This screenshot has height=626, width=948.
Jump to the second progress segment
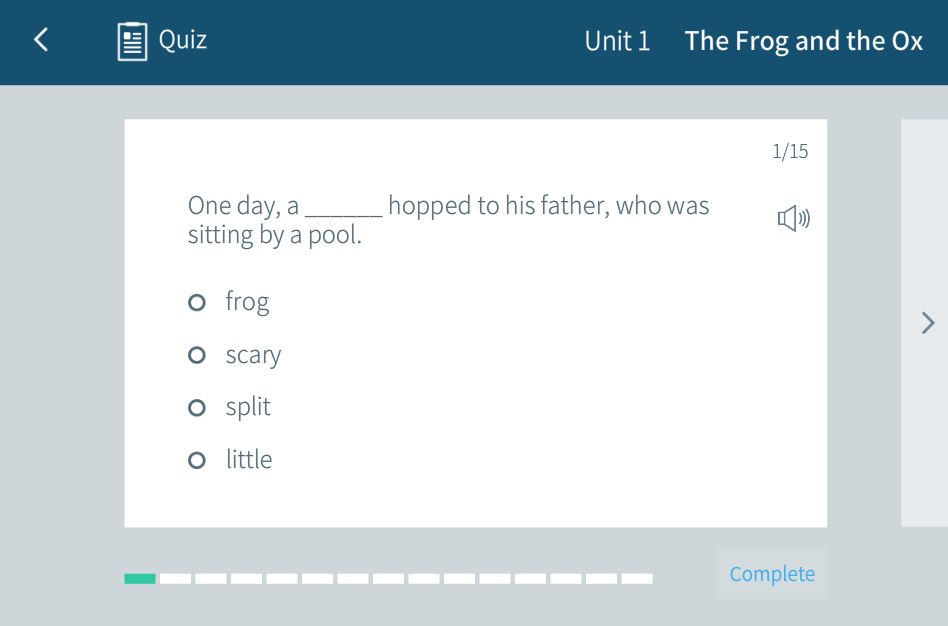coord(175,578)
